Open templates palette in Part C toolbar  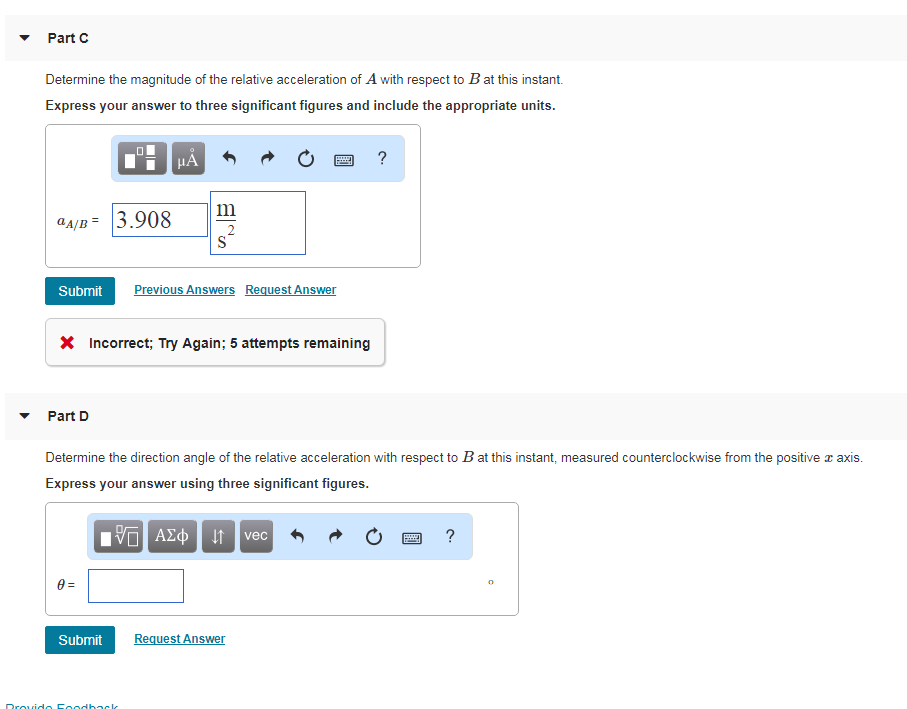[x=142, y=158]
